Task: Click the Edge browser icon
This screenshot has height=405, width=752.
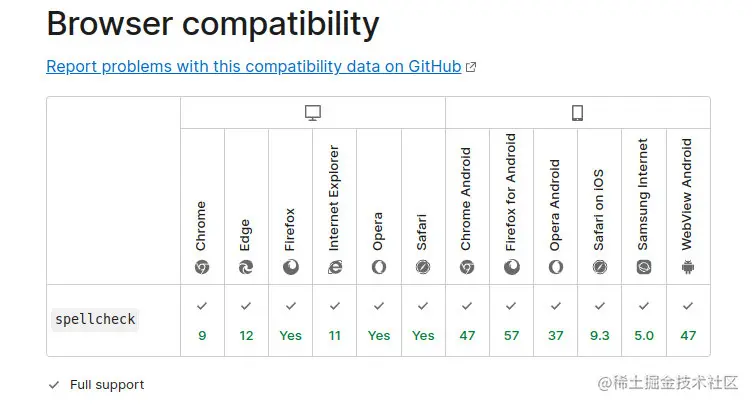Action: point(246,267)
